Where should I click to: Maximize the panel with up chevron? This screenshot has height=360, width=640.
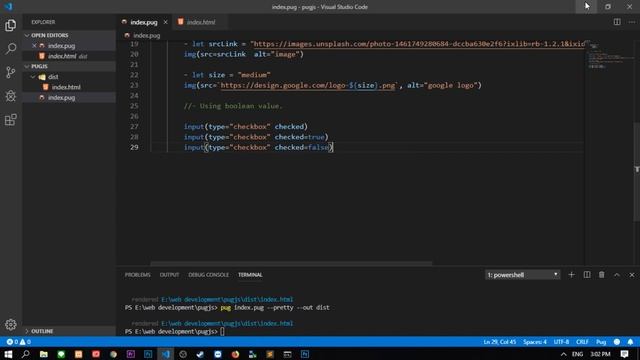[617, 275]
